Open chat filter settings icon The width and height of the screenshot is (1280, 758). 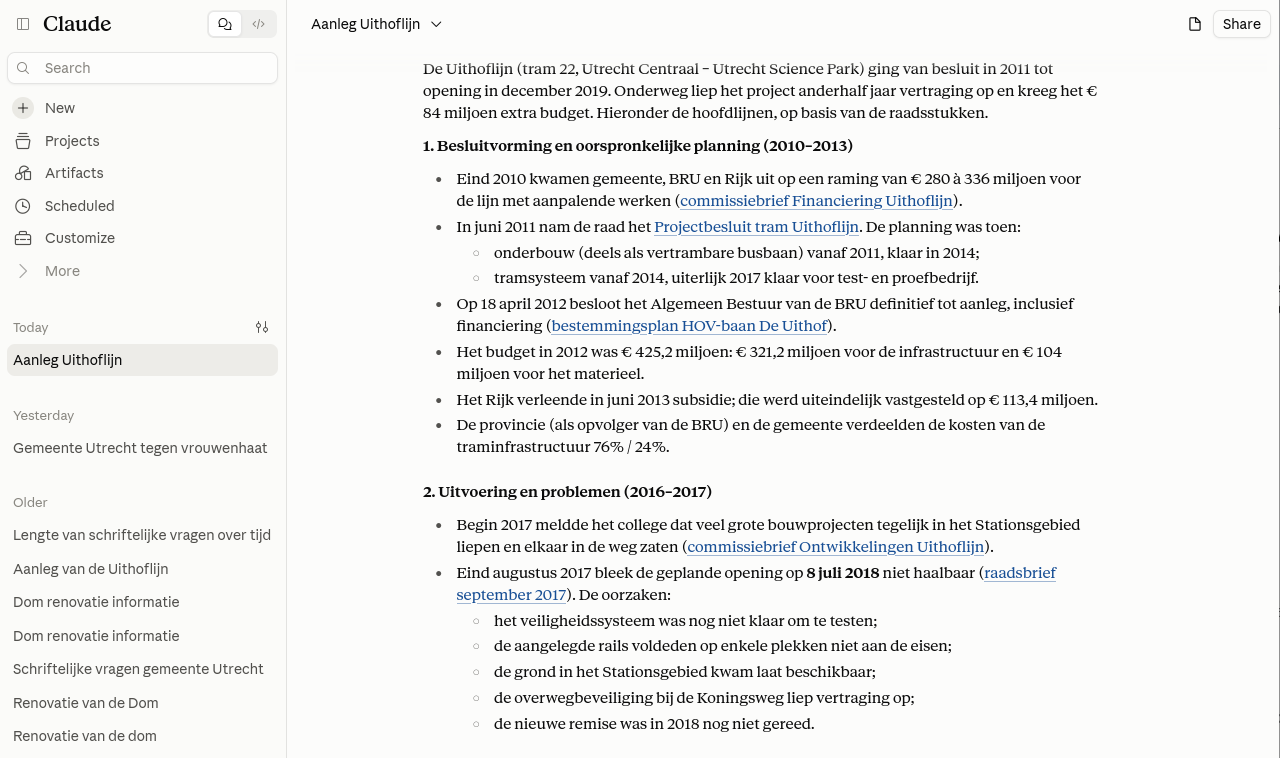pos(262,327)
